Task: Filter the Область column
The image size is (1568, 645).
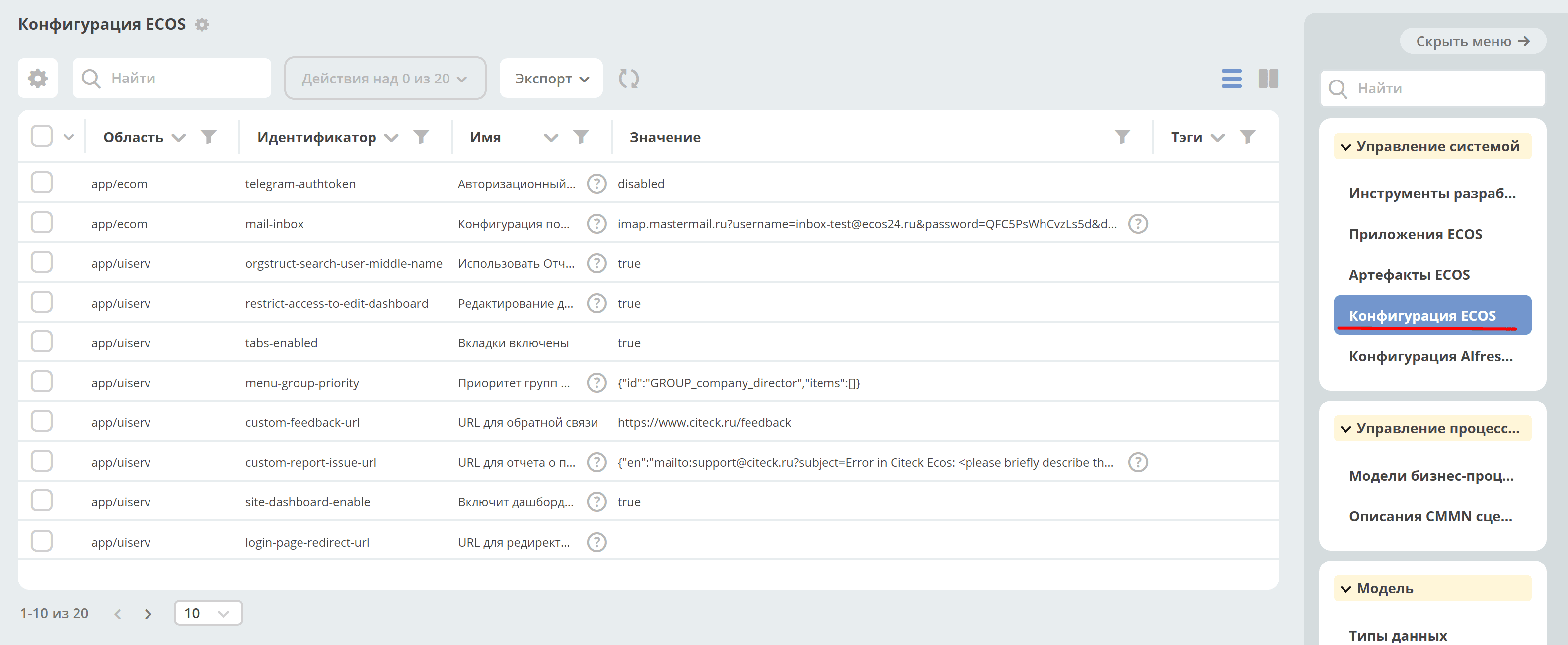Action: click(x=209, y=137)
